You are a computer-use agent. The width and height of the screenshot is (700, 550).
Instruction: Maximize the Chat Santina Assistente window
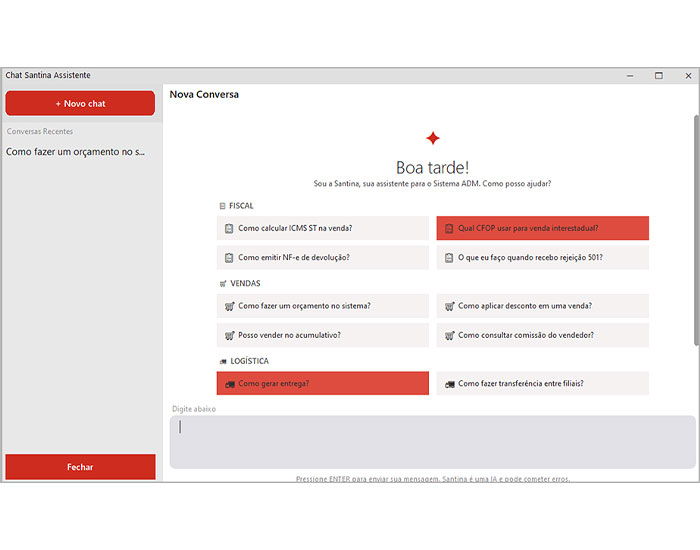pos(658,76)
